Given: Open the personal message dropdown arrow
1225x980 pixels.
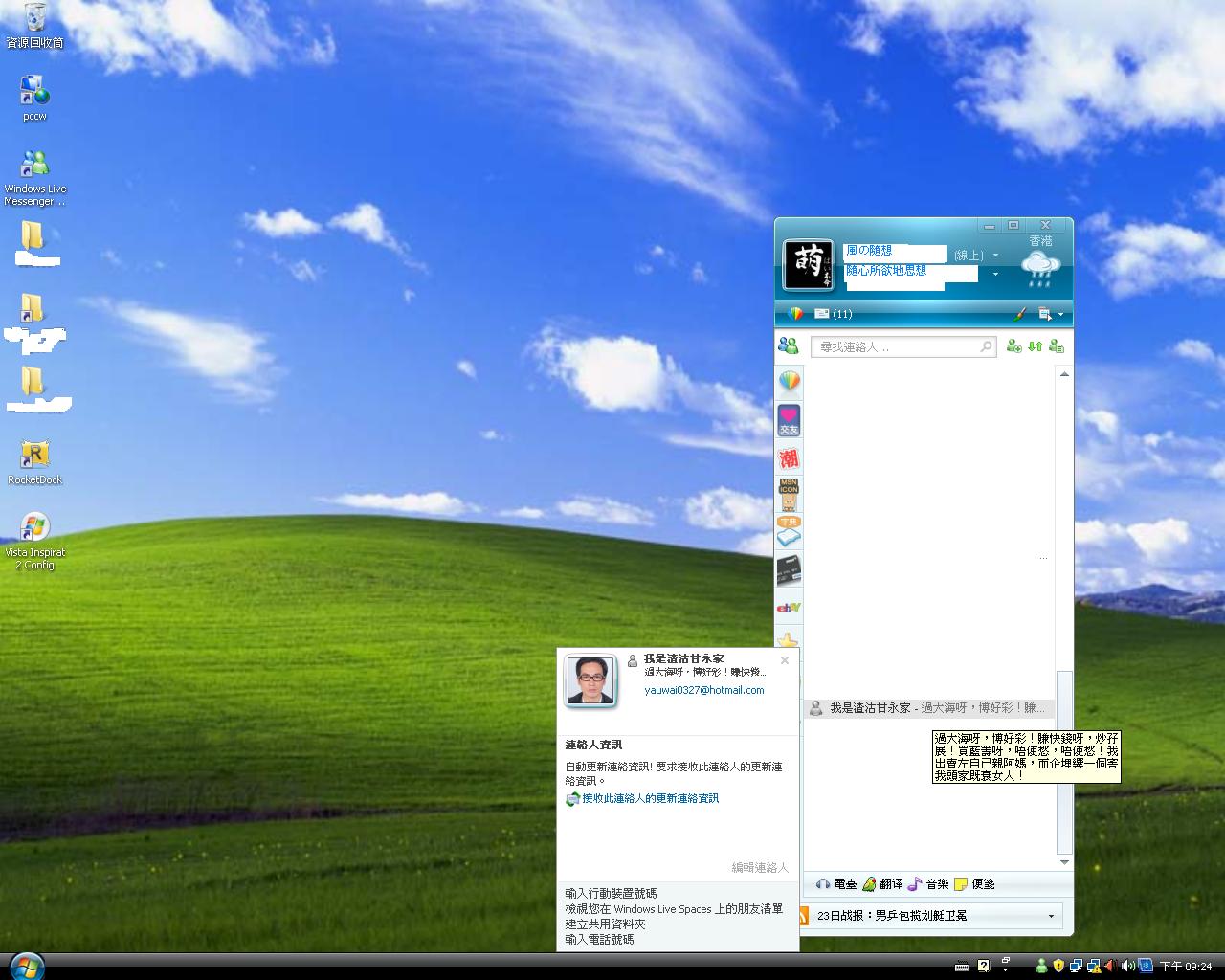Looking at the screenshot, I should [x=995, y=274].
